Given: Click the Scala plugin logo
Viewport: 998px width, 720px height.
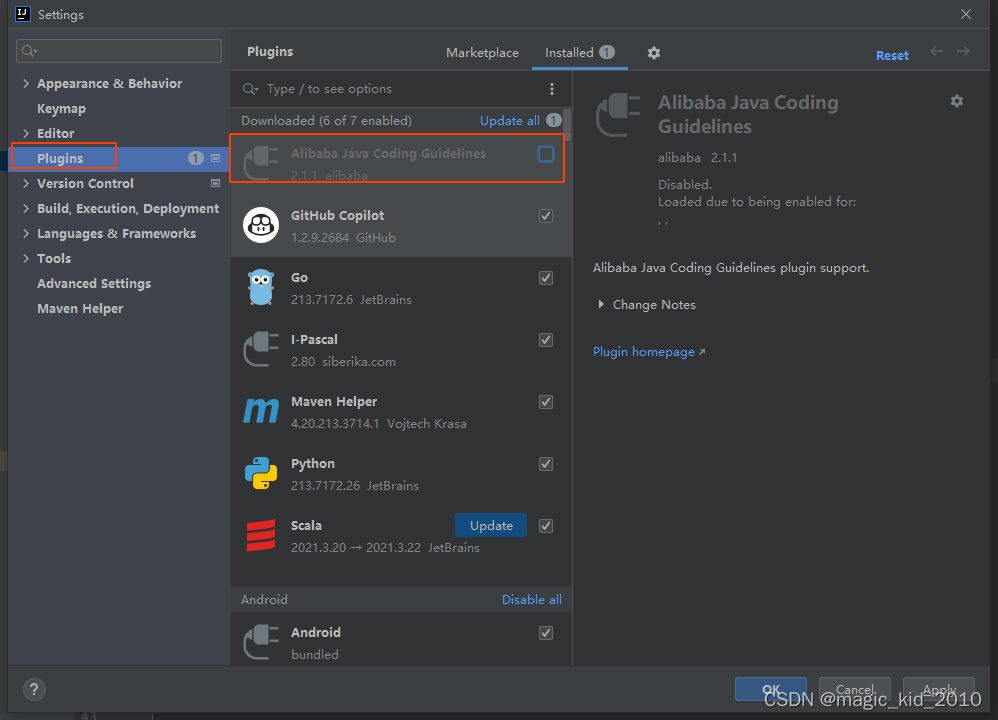Looking at the screenshot, I should [261, 535].
